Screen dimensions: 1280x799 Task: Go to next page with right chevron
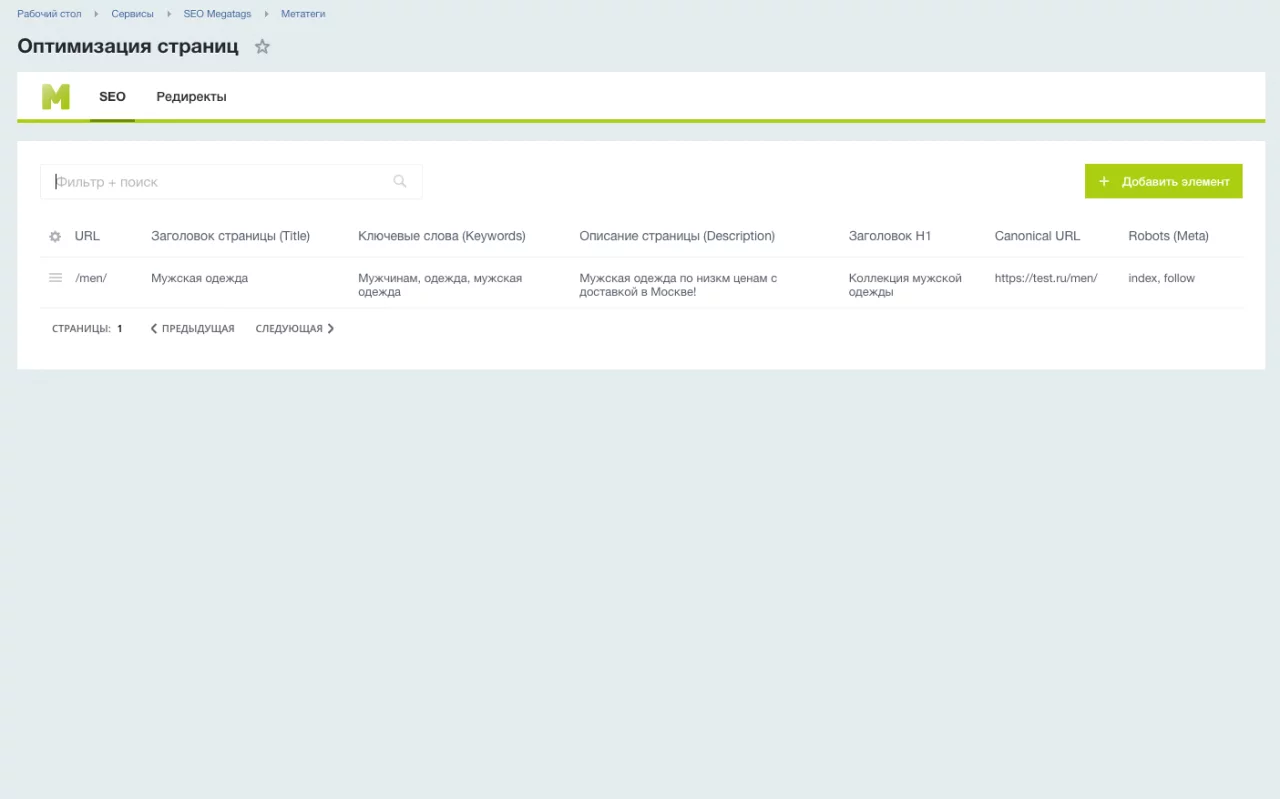(331, 328)
